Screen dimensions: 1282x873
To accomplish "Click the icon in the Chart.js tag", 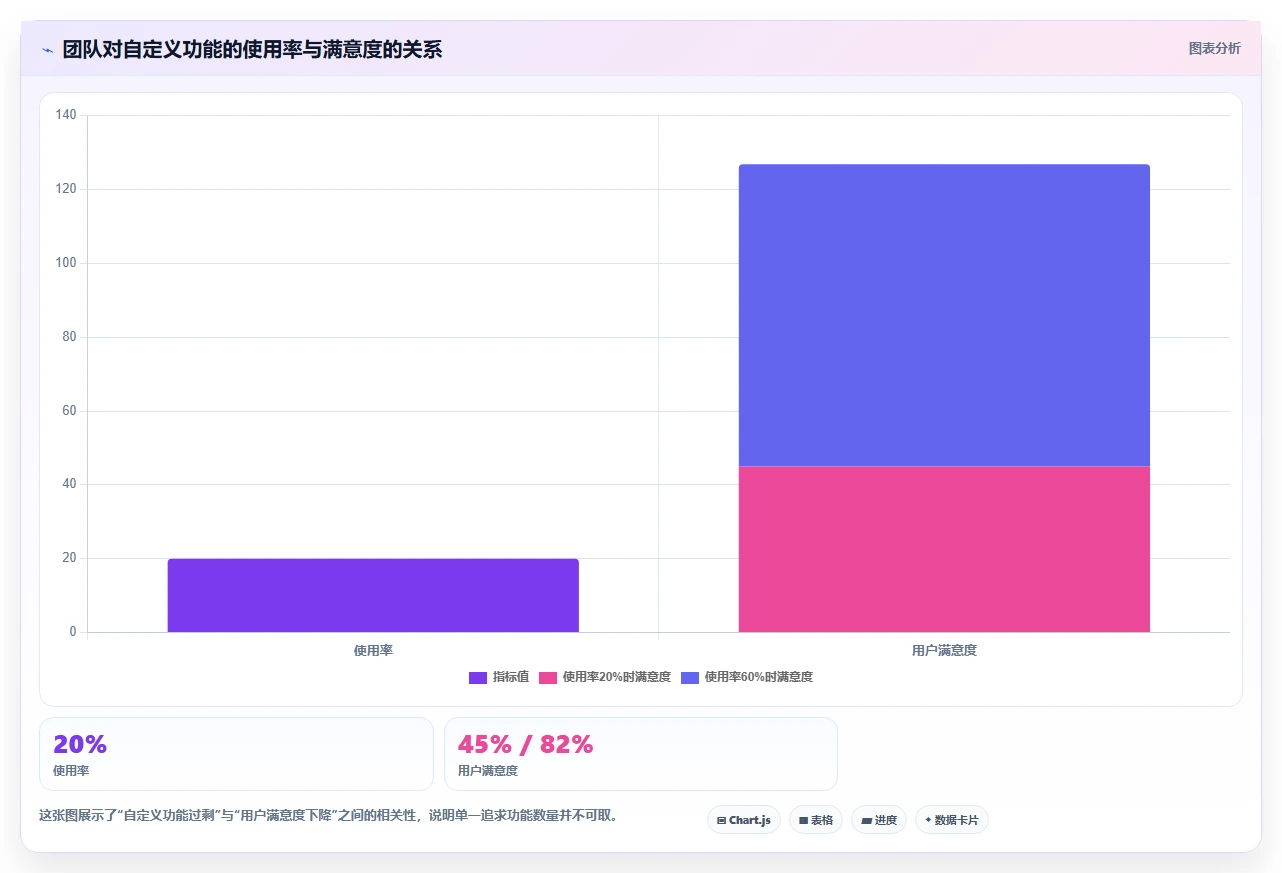I will point(721,820).
